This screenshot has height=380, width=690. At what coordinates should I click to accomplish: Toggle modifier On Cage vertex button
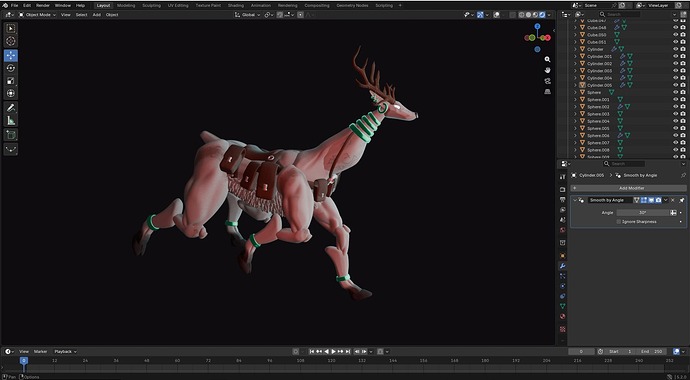pyautogui.click(x=636, y=200)
